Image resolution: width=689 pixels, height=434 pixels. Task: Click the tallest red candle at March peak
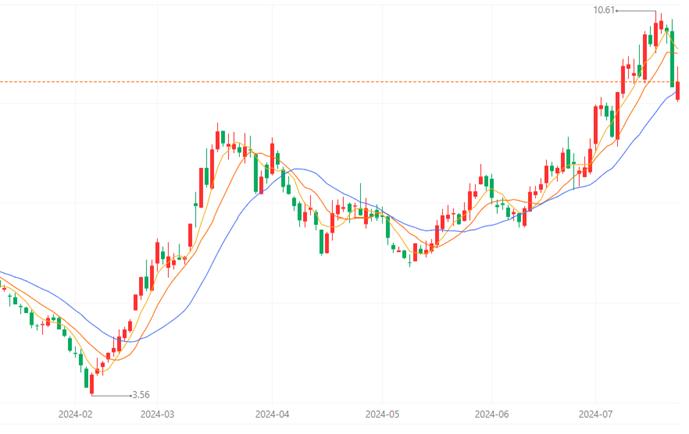pos(212,169)
